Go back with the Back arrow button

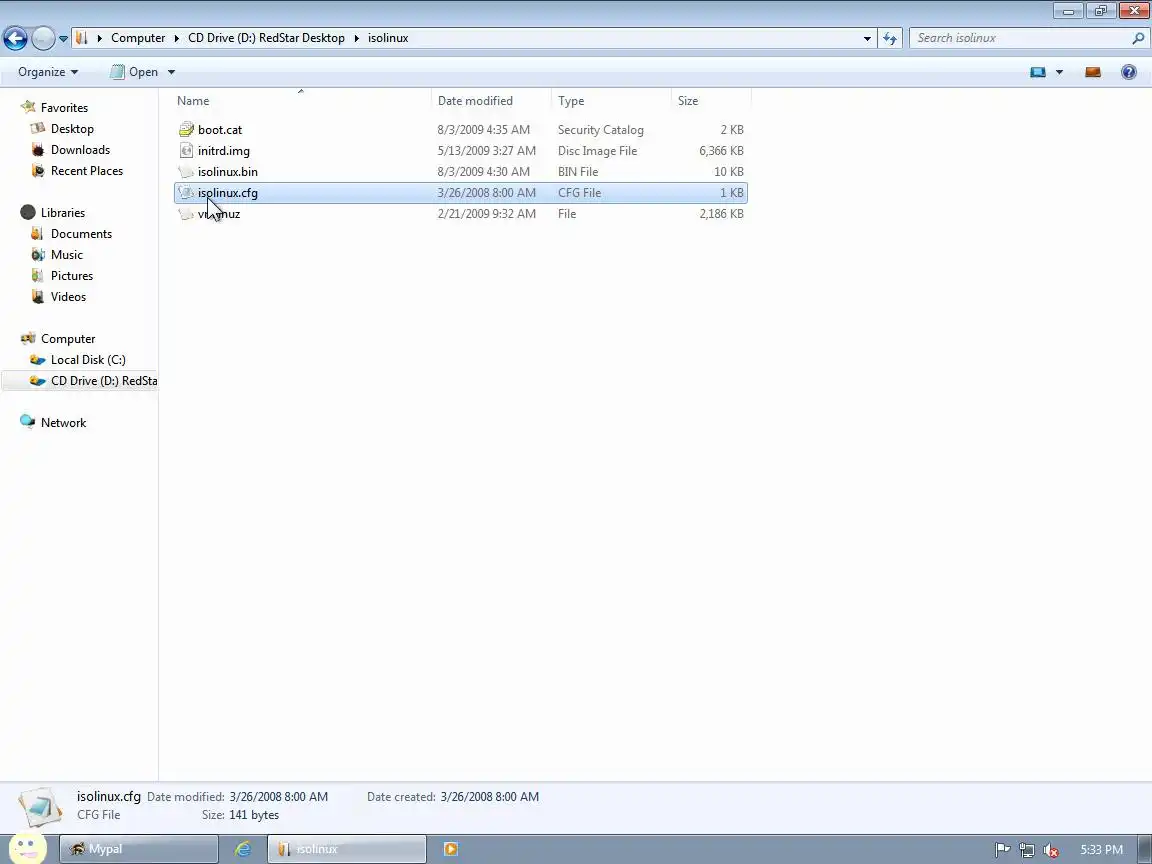(15, 38)
